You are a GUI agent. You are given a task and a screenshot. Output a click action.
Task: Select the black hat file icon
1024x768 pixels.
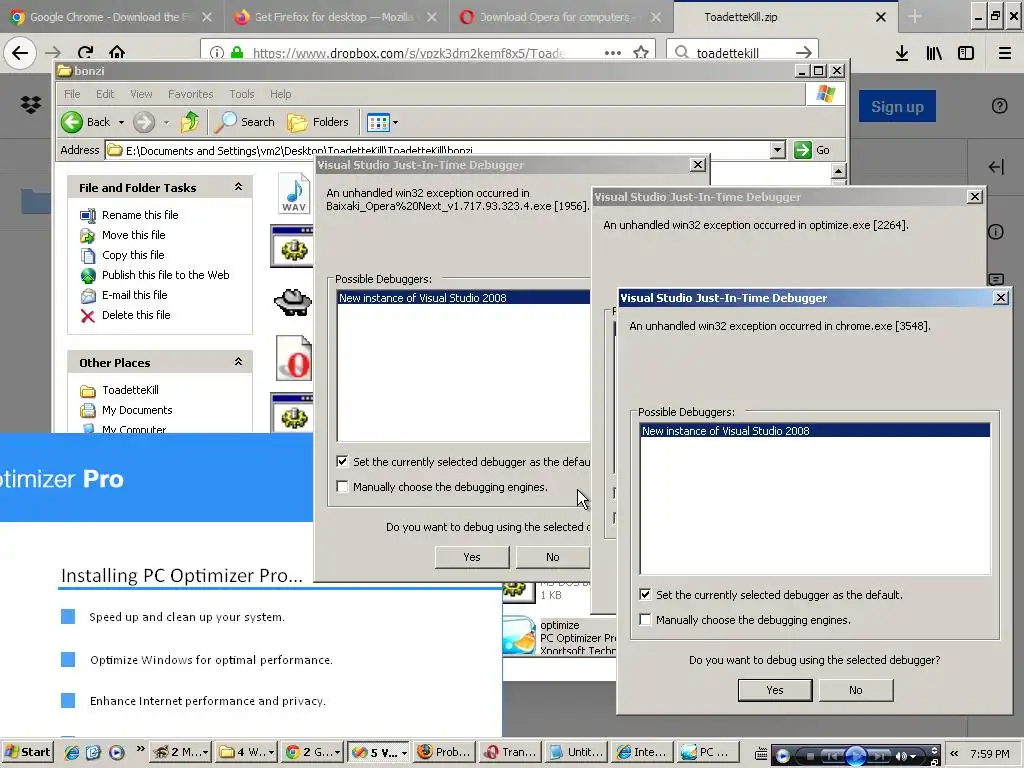click(x=293, y=302)
